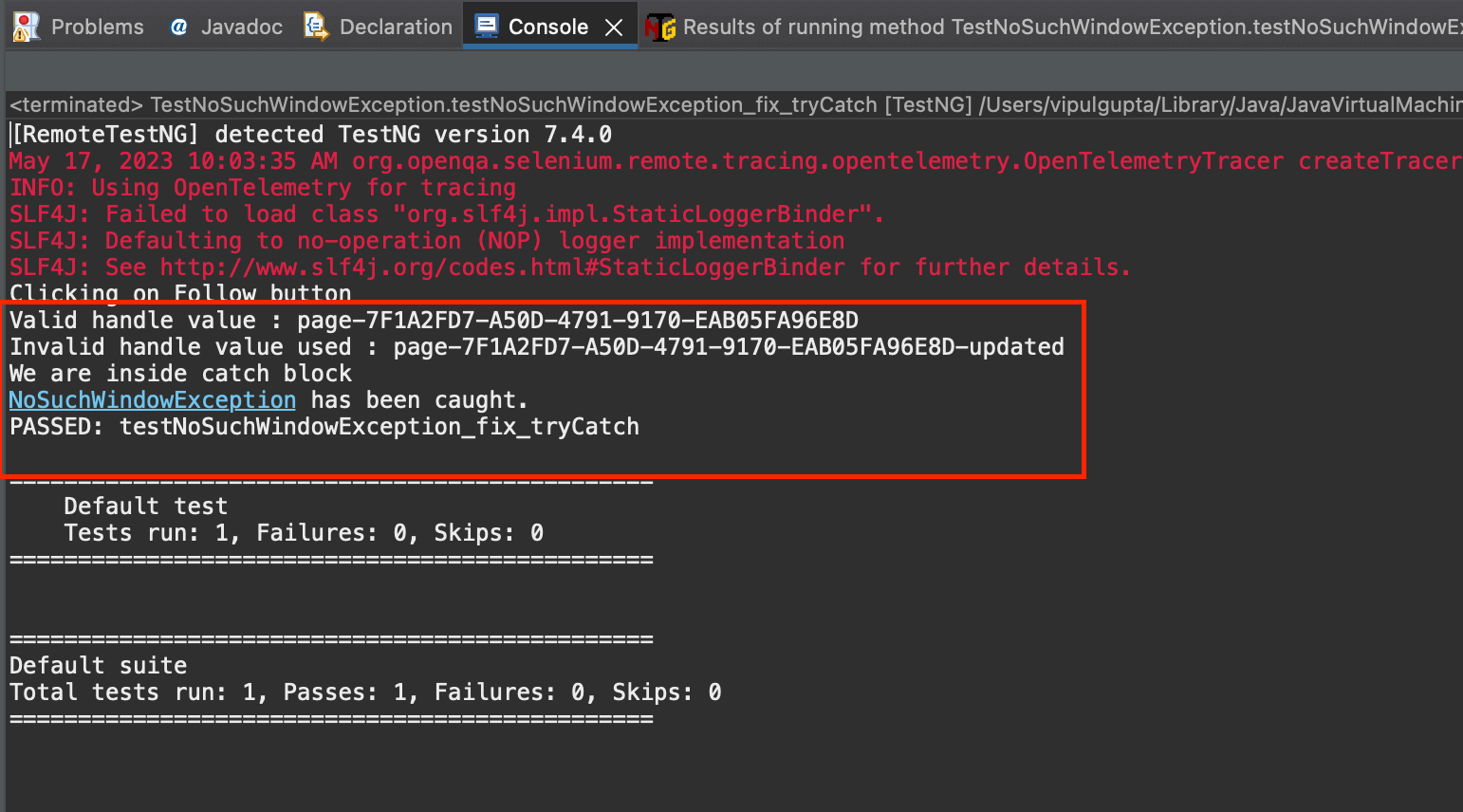Click the TestNG results icon
Viewport: 1463px width, 812px height.
[x=660, y=27]
